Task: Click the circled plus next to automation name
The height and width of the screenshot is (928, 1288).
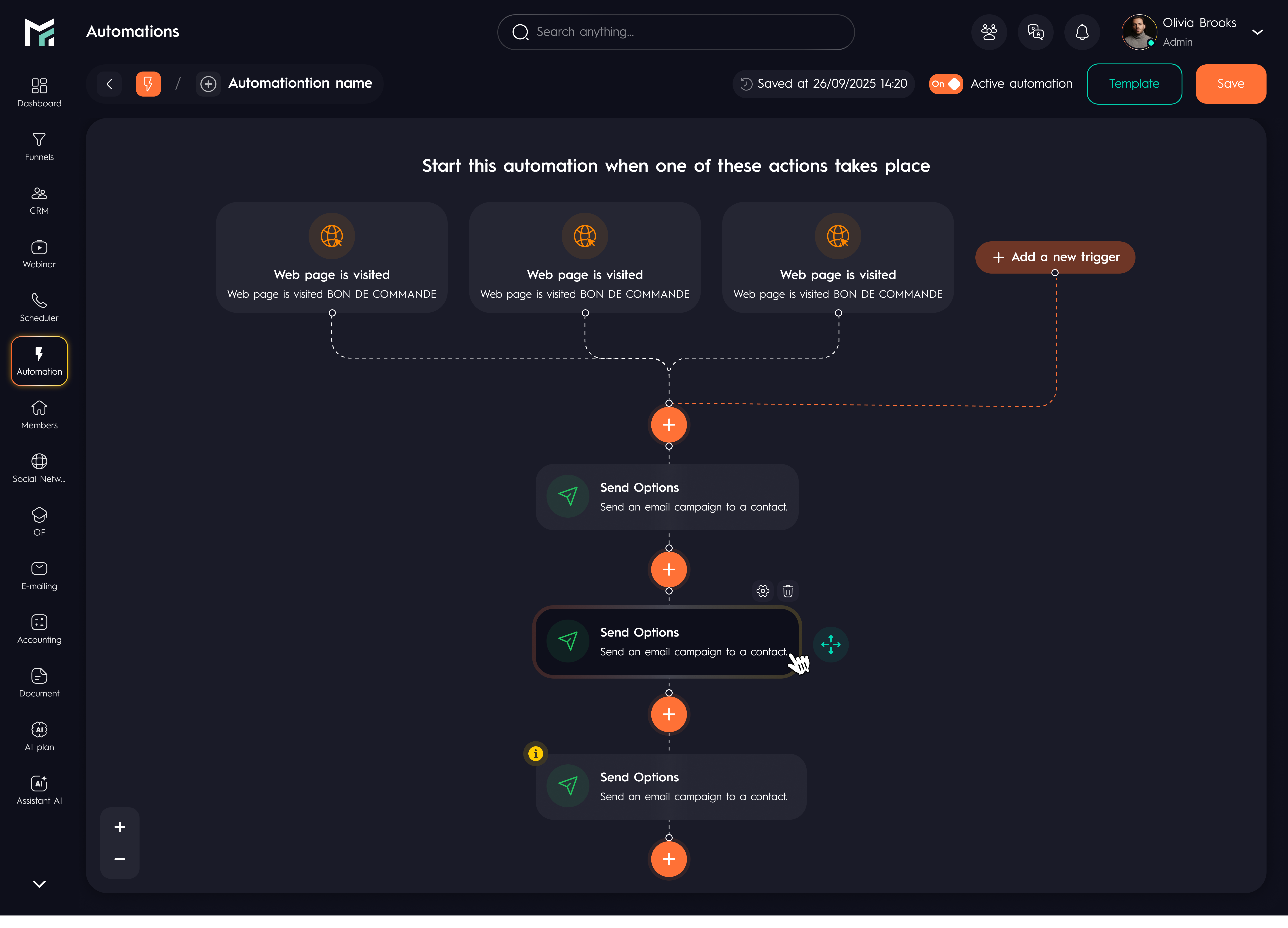Action: [x=208, y=84]
